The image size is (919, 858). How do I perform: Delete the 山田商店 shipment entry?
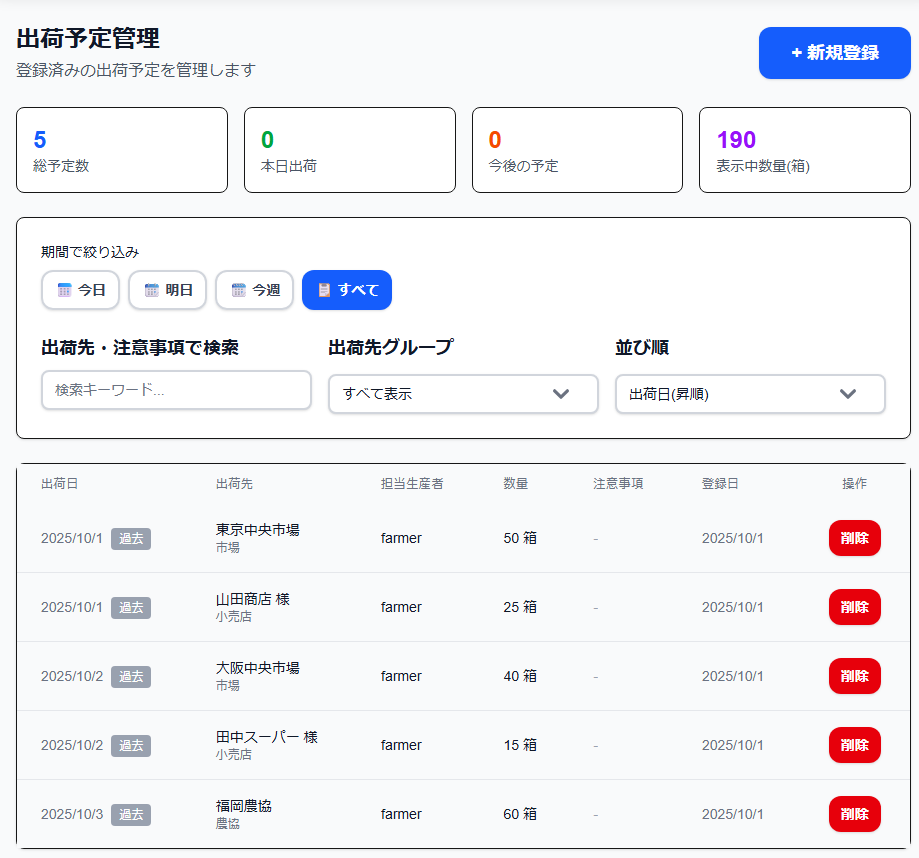[x=854, y=607]
